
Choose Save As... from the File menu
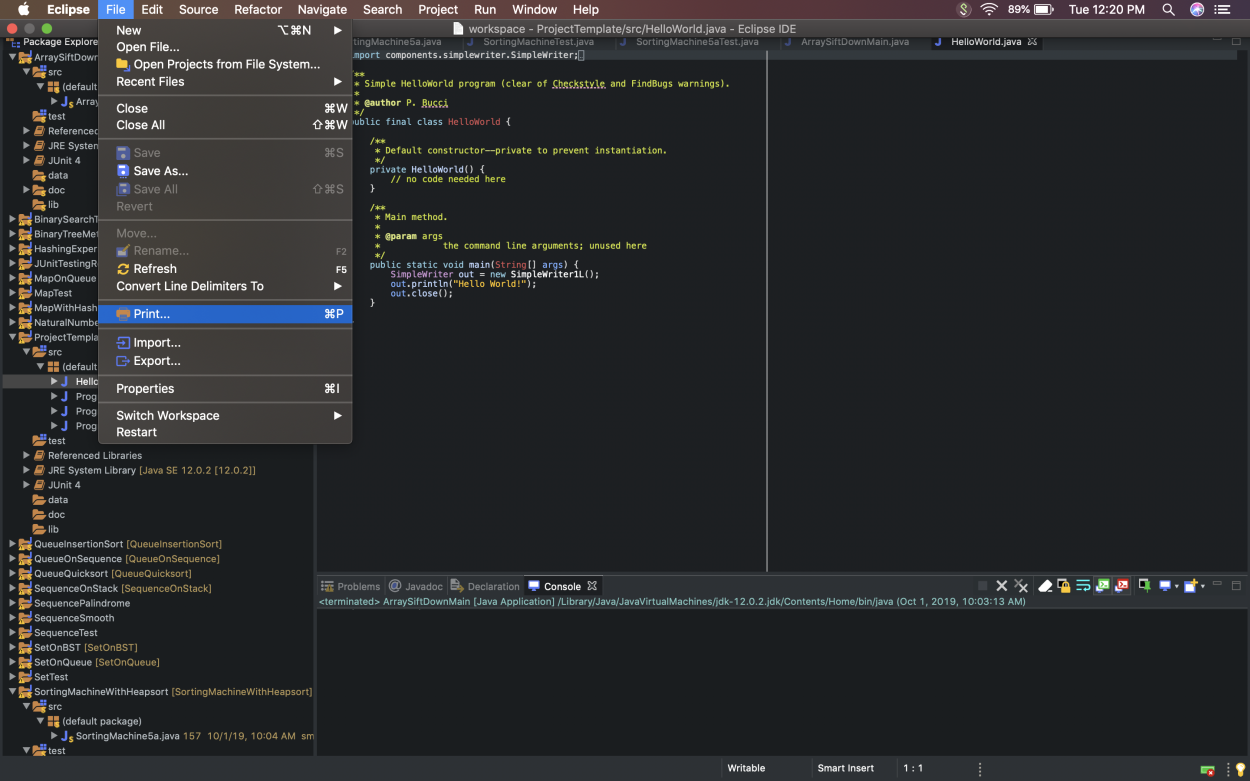coord(160,171)
